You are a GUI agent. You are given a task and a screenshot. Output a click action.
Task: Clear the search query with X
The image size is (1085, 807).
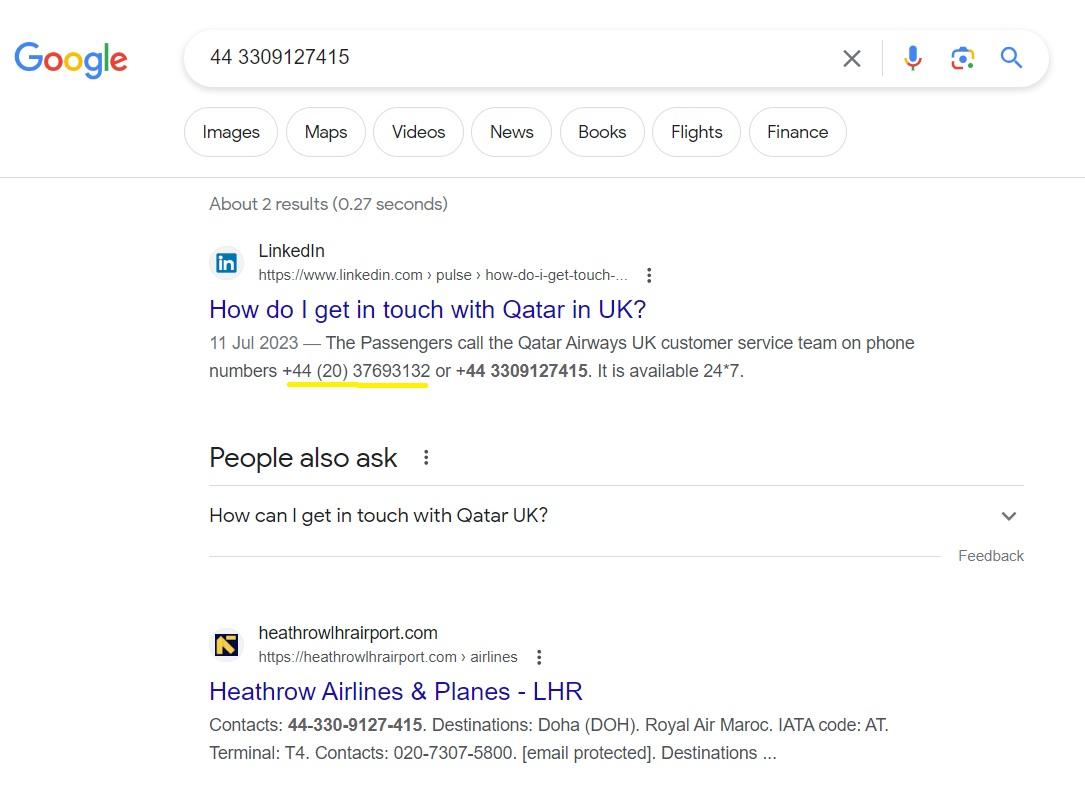pos(852,59)
